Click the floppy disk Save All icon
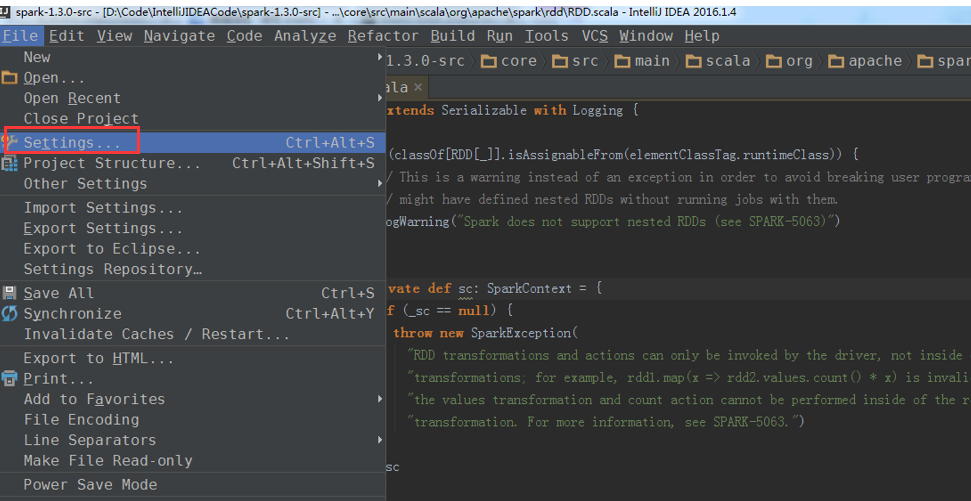The width and height of the screenshot is (971, 501). pyautogui.click(x=9, y=293)
